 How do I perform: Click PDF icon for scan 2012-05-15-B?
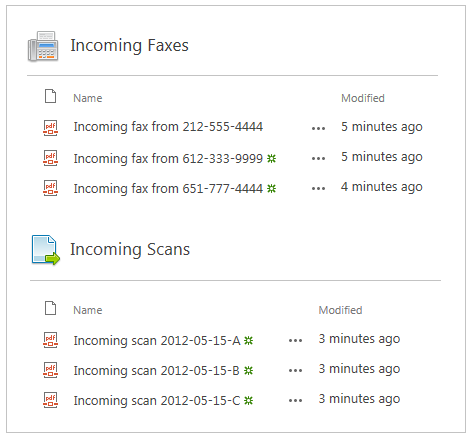tap(50, 370)
